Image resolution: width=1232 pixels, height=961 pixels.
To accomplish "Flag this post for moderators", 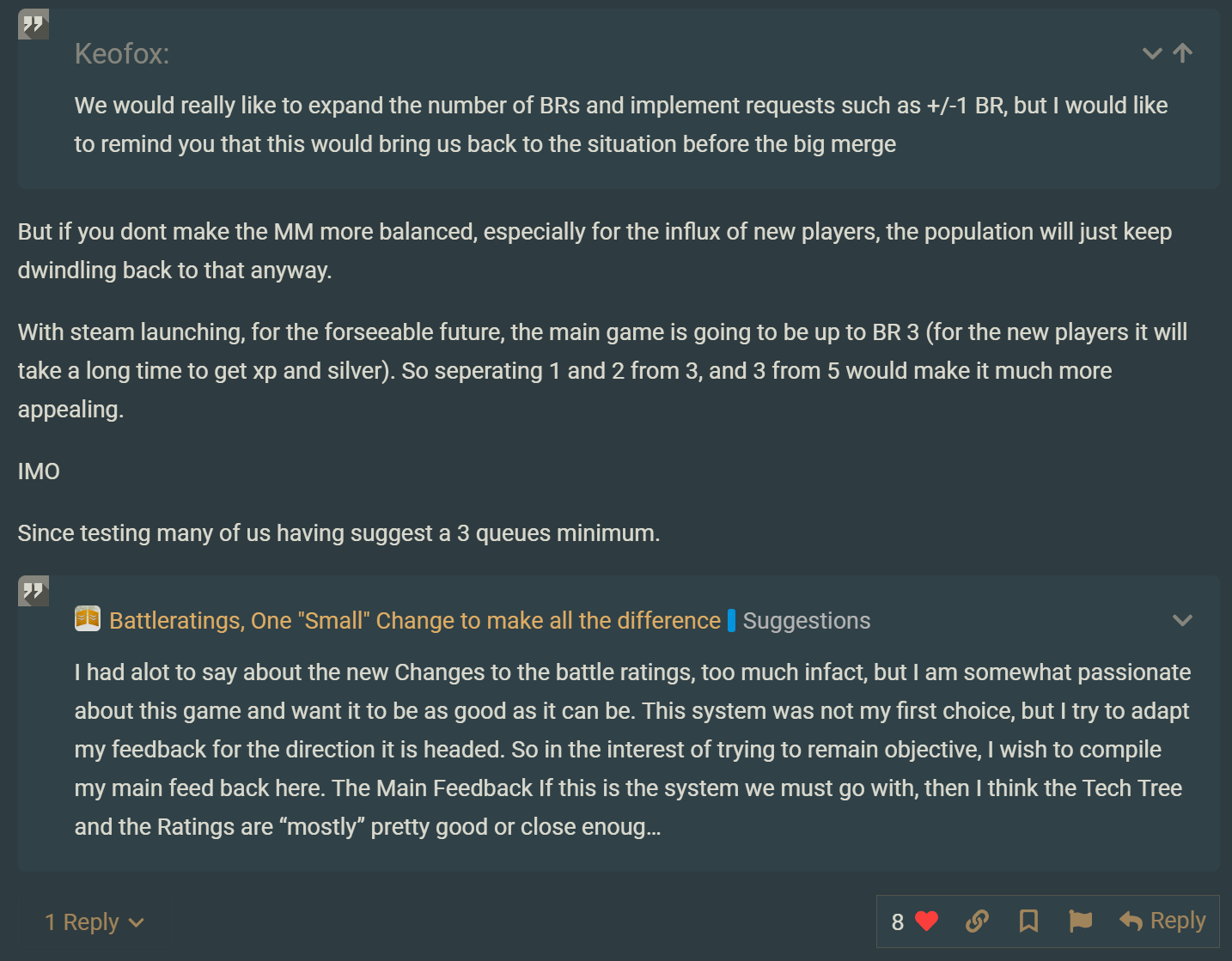I will (x=1080, y=921).
